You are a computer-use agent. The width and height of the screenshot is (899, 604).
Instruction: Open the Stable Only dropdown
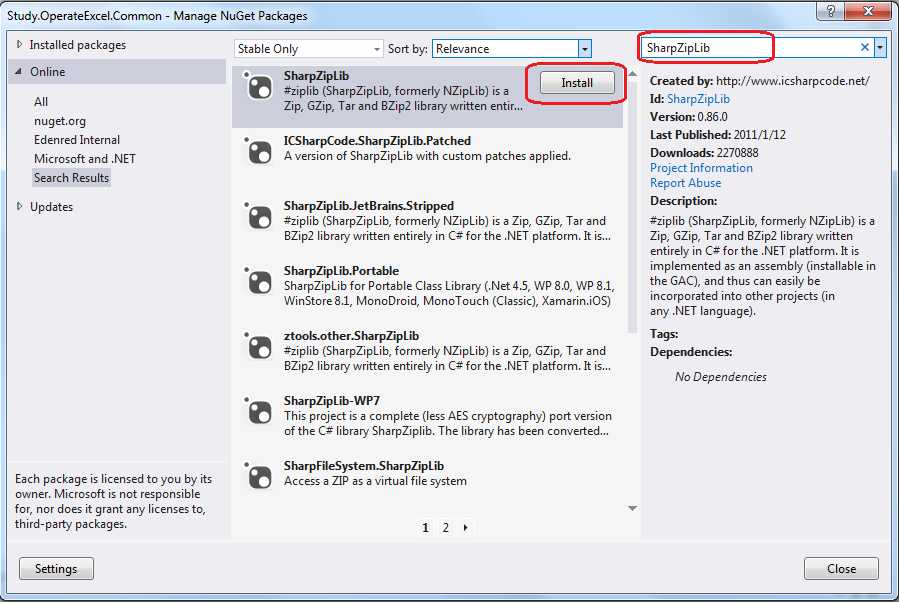[x=308, y=49]
